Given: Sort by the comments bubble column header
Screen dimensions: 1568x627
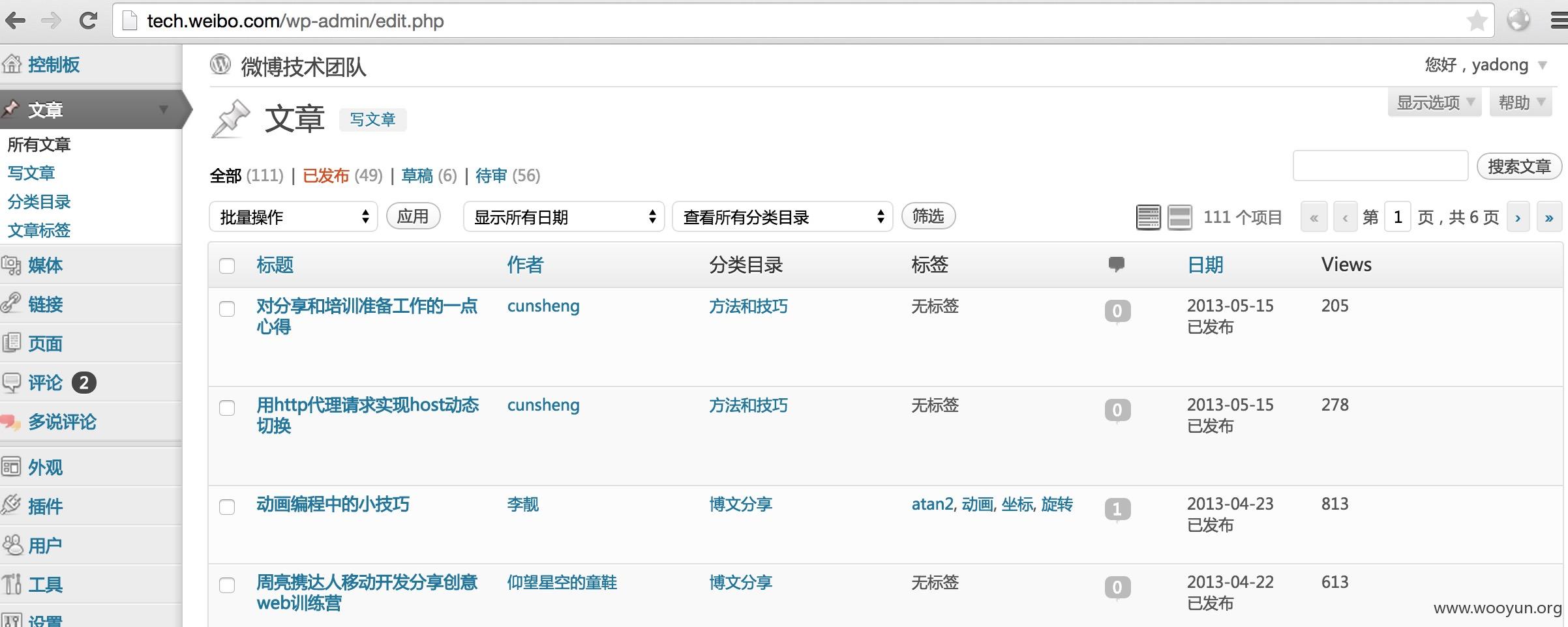Looking at the screenshot, I should pos(1116,264).
